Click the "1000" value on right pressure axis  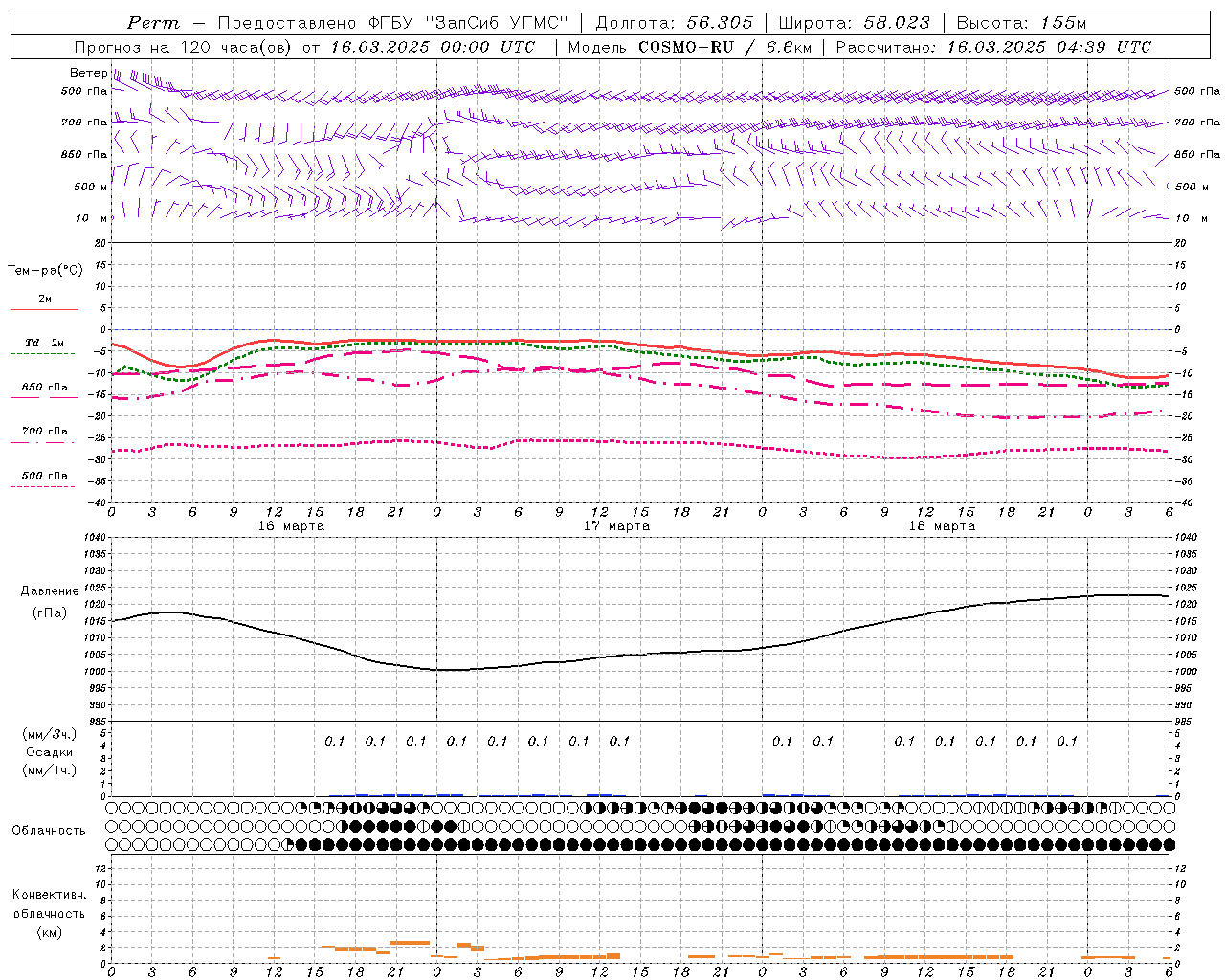[x=1186, y=672]
